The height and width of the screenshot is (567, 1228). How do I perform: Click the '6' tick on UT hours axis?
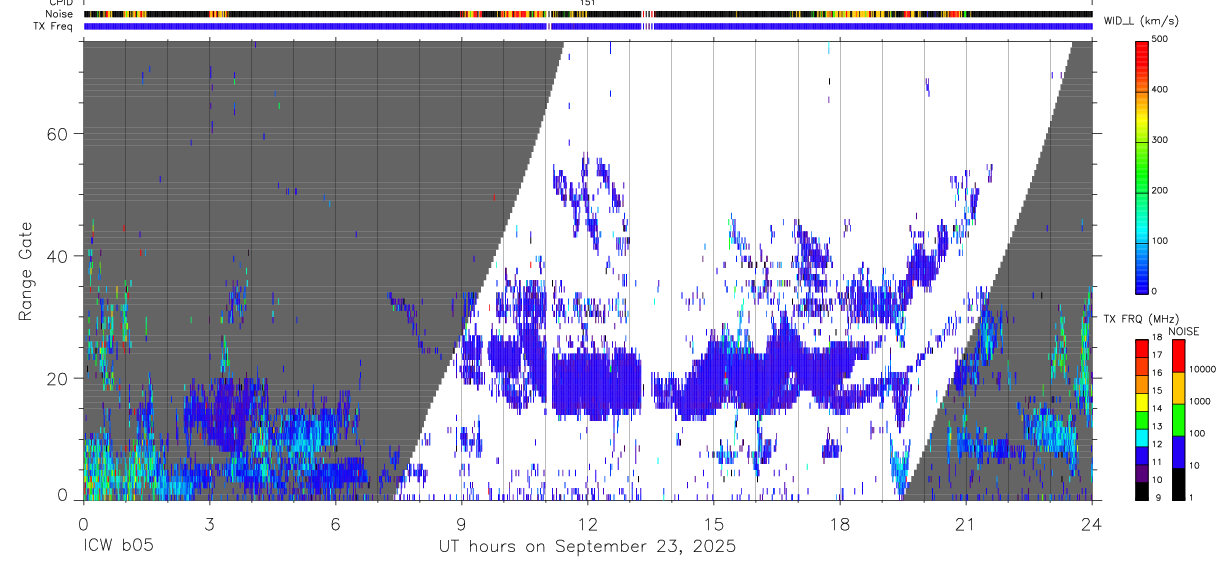coord(335,524)
